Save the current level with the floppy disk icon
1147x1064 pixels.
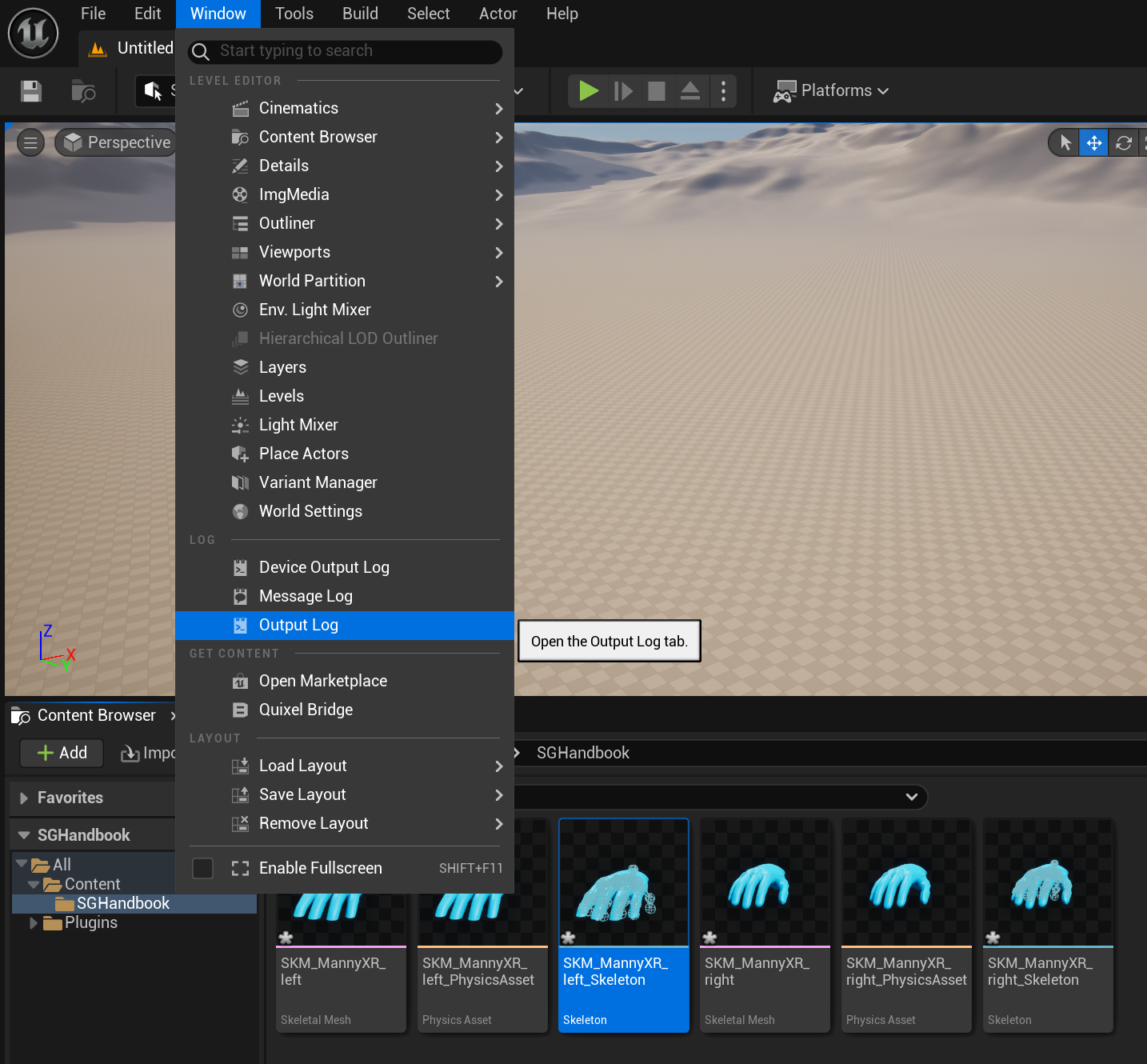[30, 91]
